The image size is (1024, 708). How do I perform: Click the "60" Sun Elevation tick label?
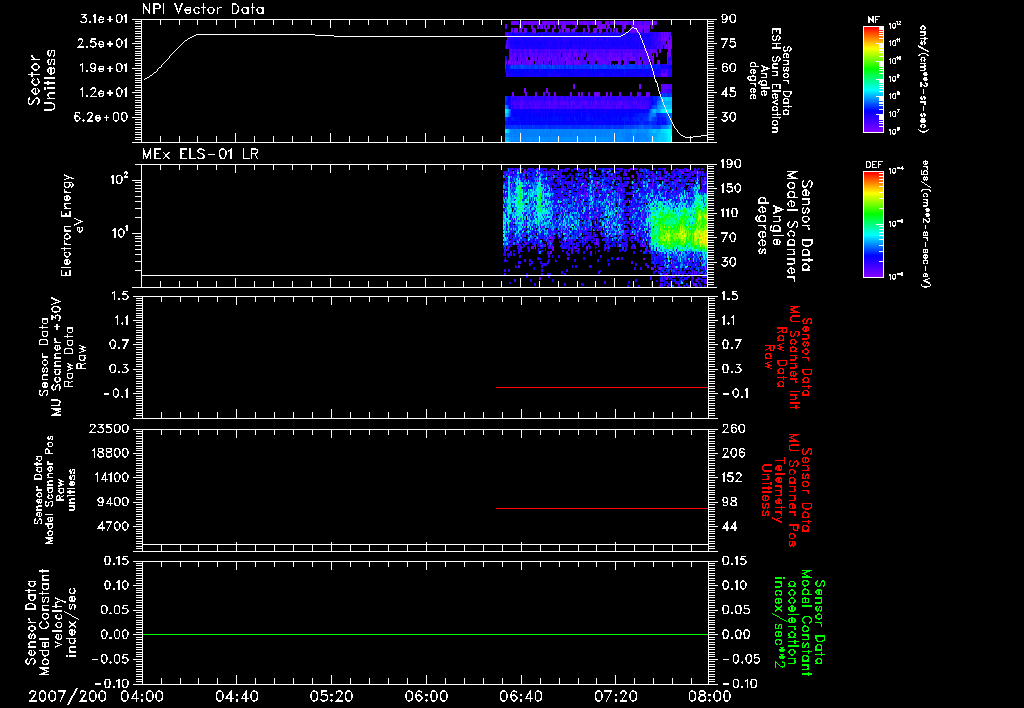tap(729, 68)
